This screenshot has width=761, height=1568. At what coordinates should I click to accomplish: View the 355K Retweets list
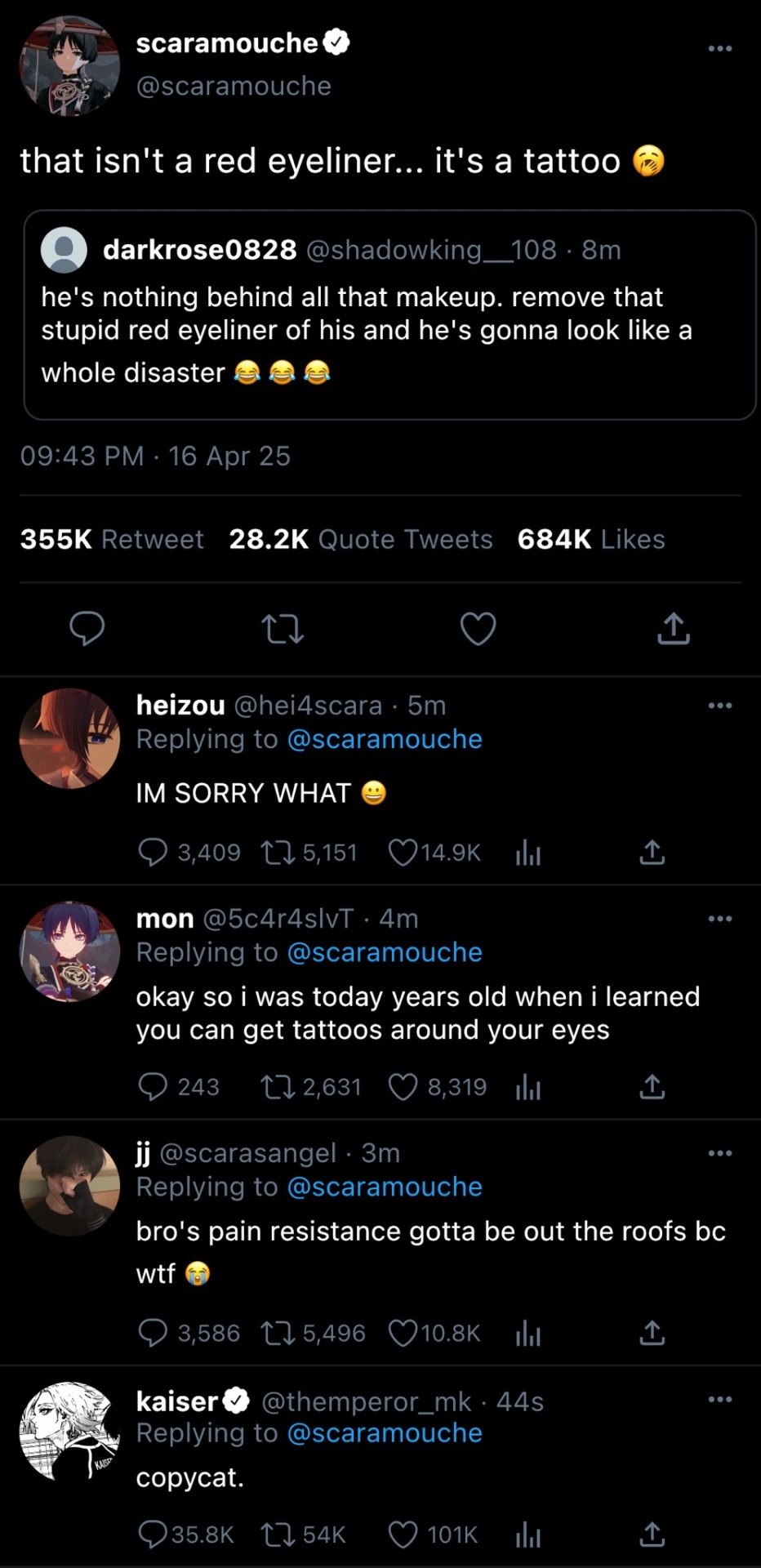pos(112,539)
